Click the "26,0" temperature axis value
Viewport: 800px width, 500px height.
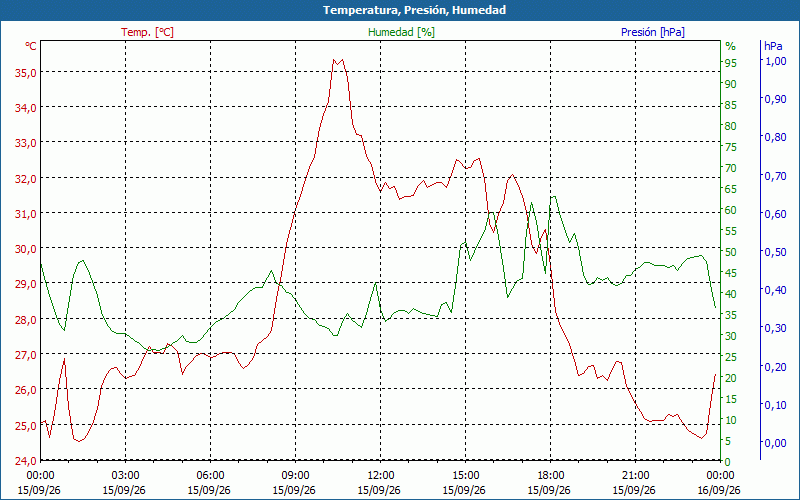point(26,390)
